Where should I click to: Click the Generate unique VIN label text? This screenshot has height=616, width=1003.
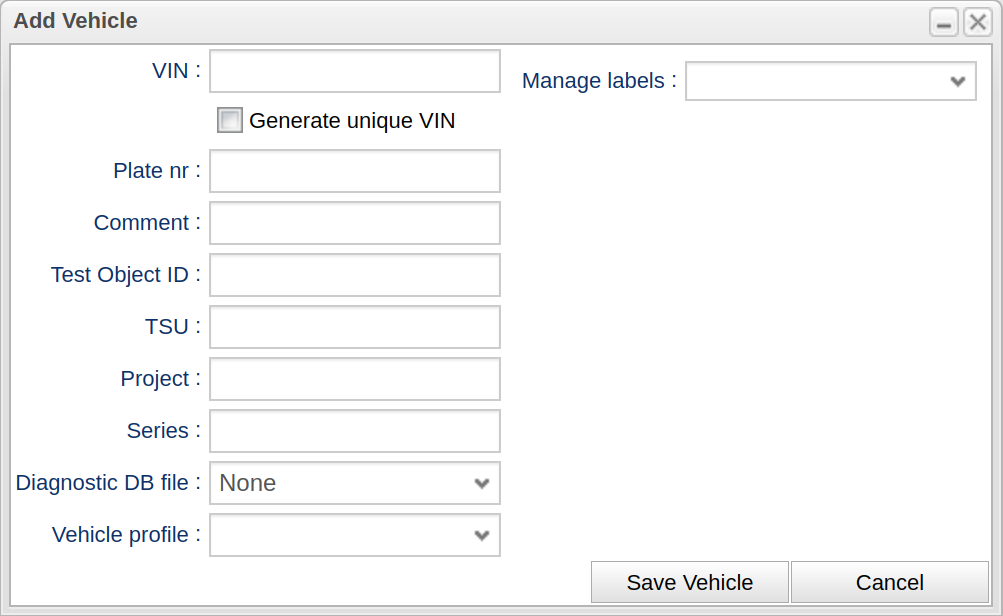352,121
